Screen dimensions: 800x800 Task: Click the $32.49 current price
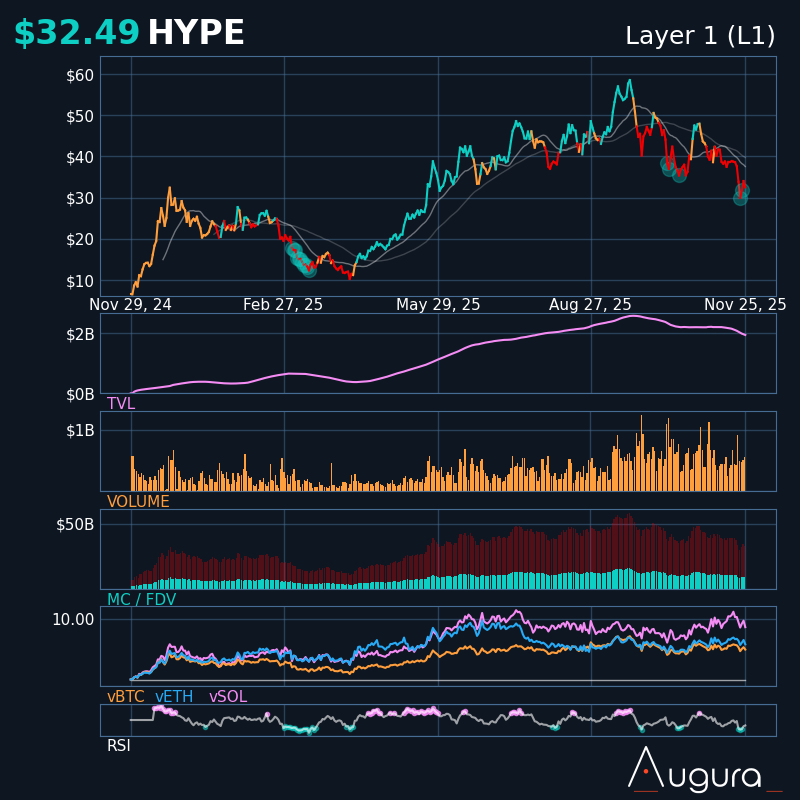[76, 34]
